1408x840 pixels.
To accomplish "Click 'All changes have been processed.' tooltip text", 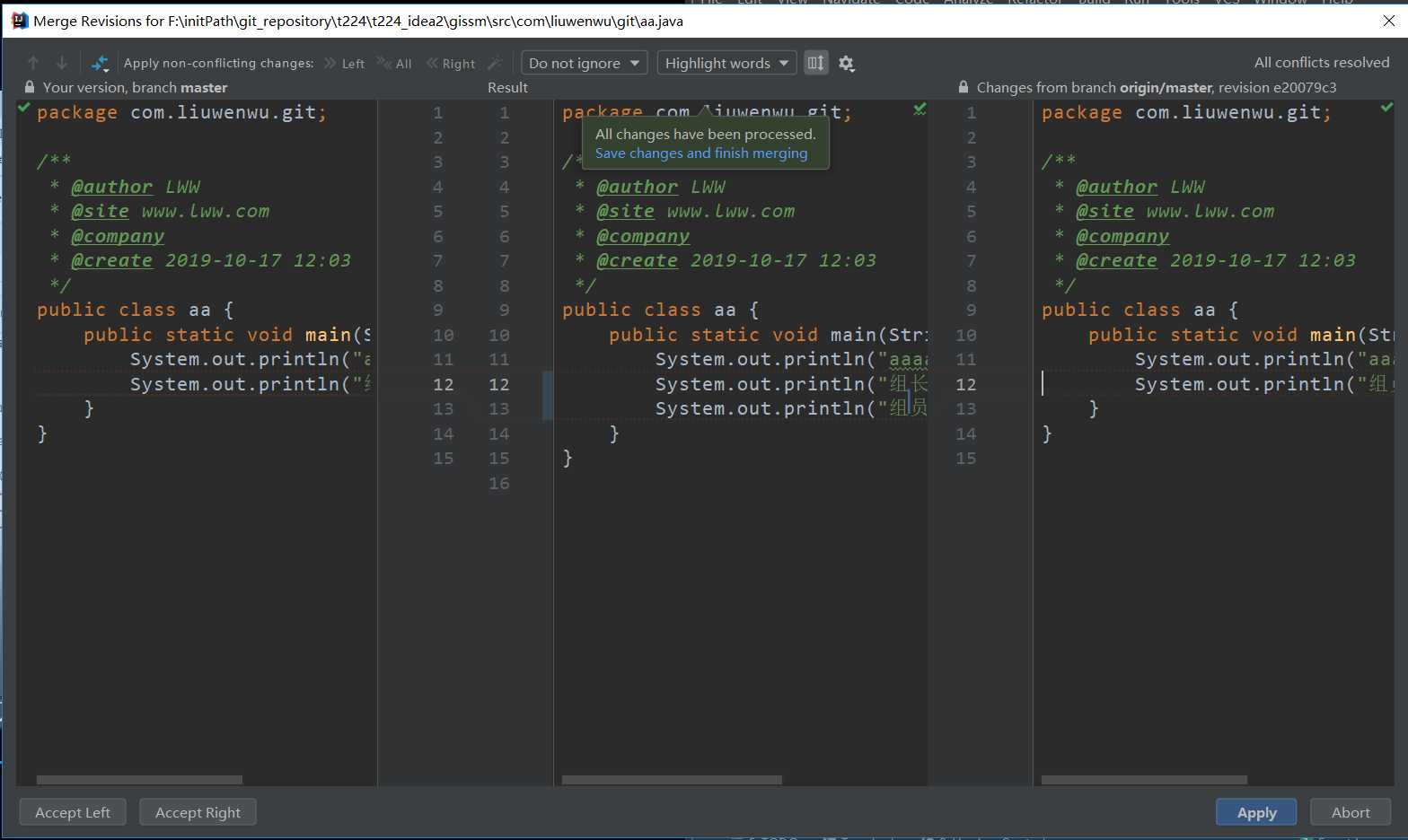I will 706,134.
